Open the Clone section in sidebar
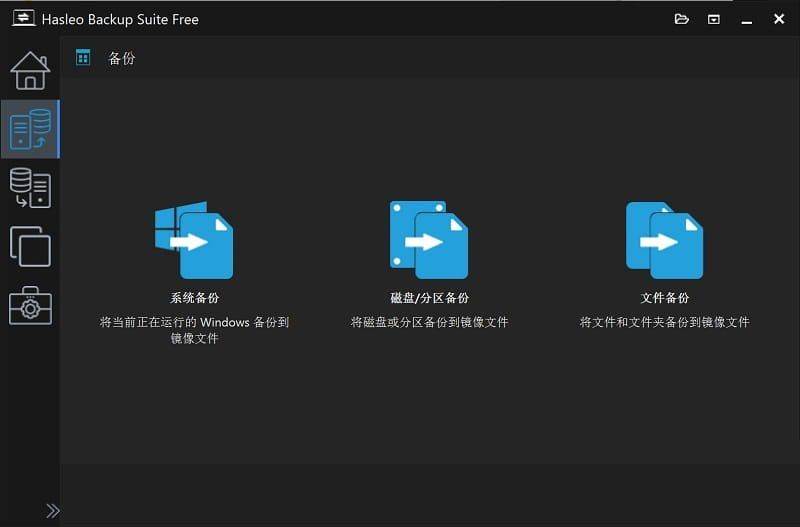 30,246
